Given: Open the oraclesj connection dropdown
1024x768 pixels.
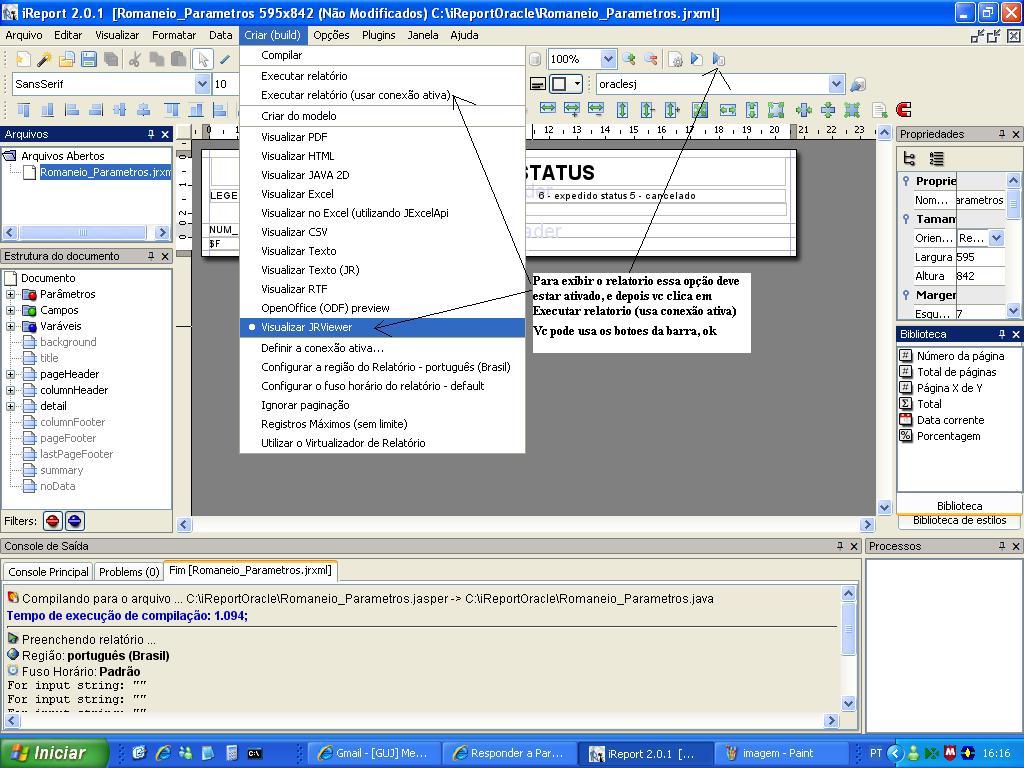Looking at the screenshot, I should (x=836, y=84).
